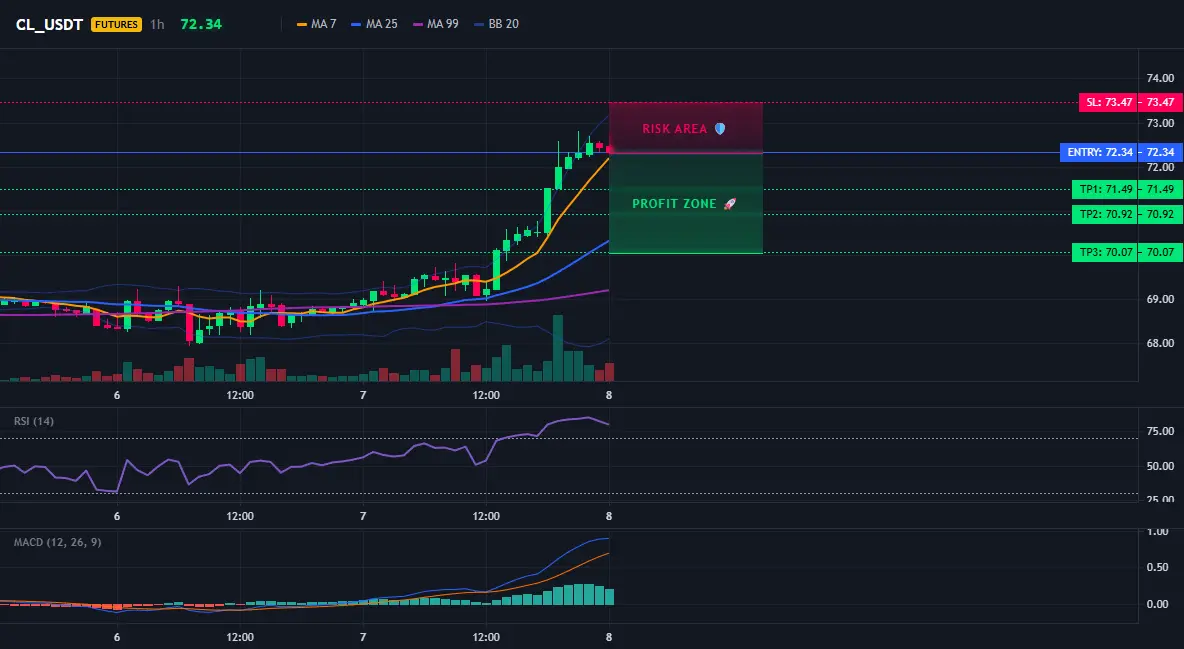1184x649 pixels.
Task: Click the TP1: 71.49 target label
Action: [1105, 189]
